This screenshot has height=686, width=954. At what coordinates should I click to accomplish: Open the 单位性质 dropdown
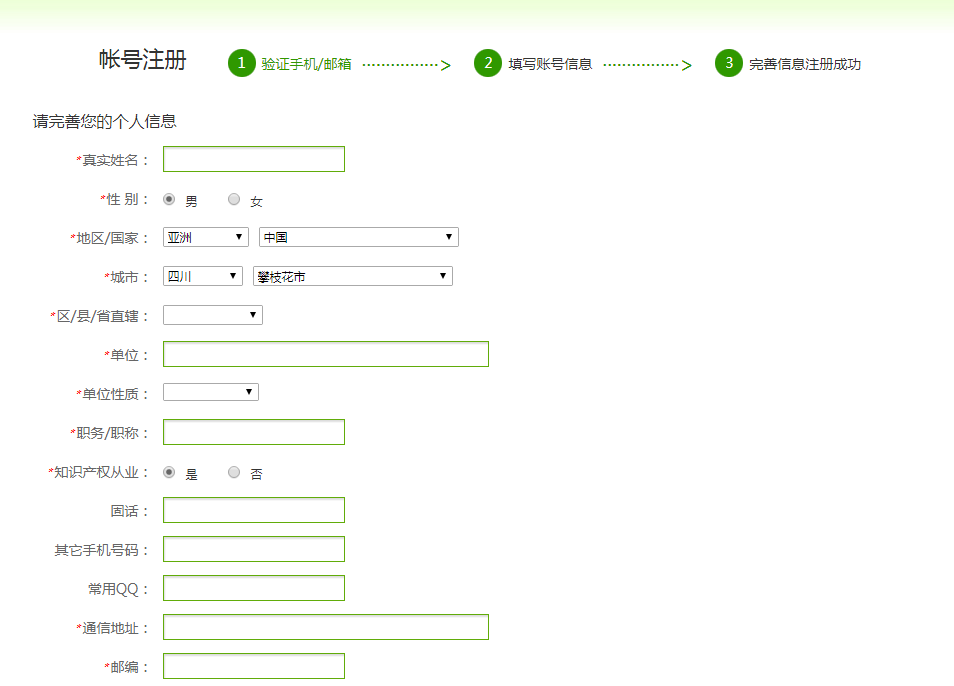210,392
